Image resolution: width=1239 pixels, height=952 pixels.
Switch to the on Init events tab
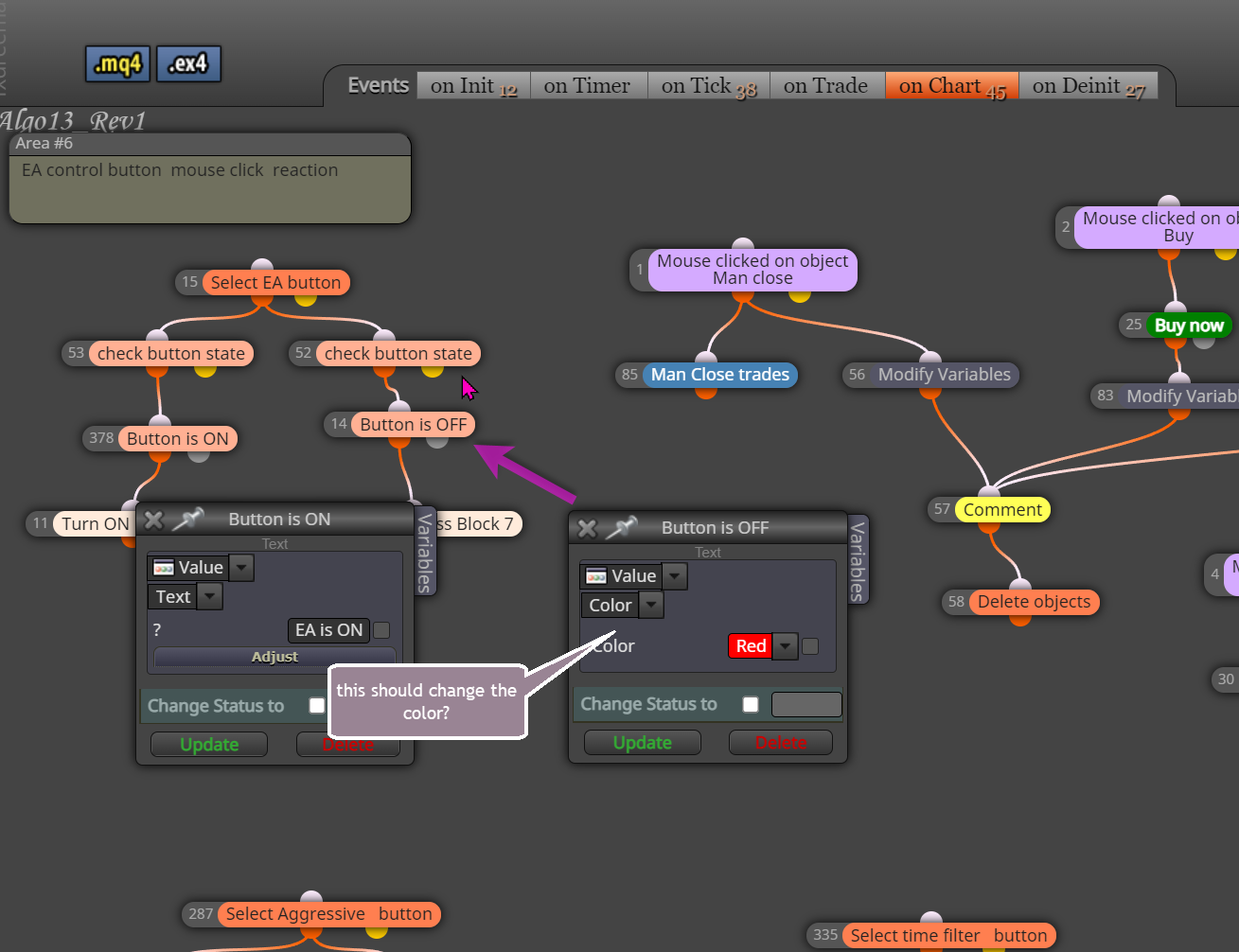473,86
